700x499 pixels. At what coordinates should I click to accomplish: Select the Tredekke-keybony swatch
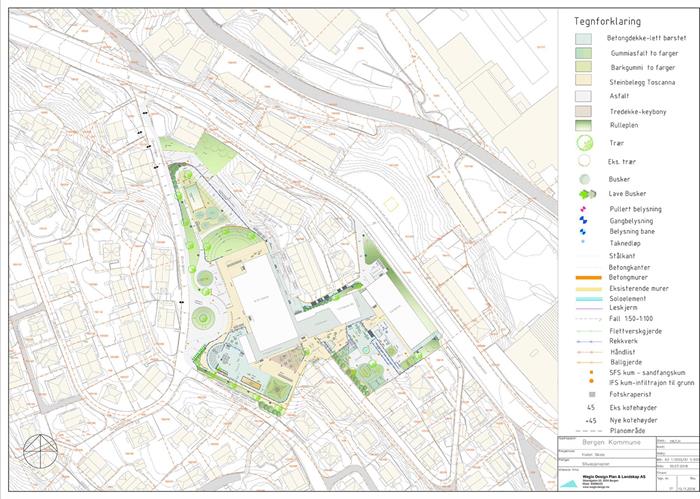click(582, 111)
